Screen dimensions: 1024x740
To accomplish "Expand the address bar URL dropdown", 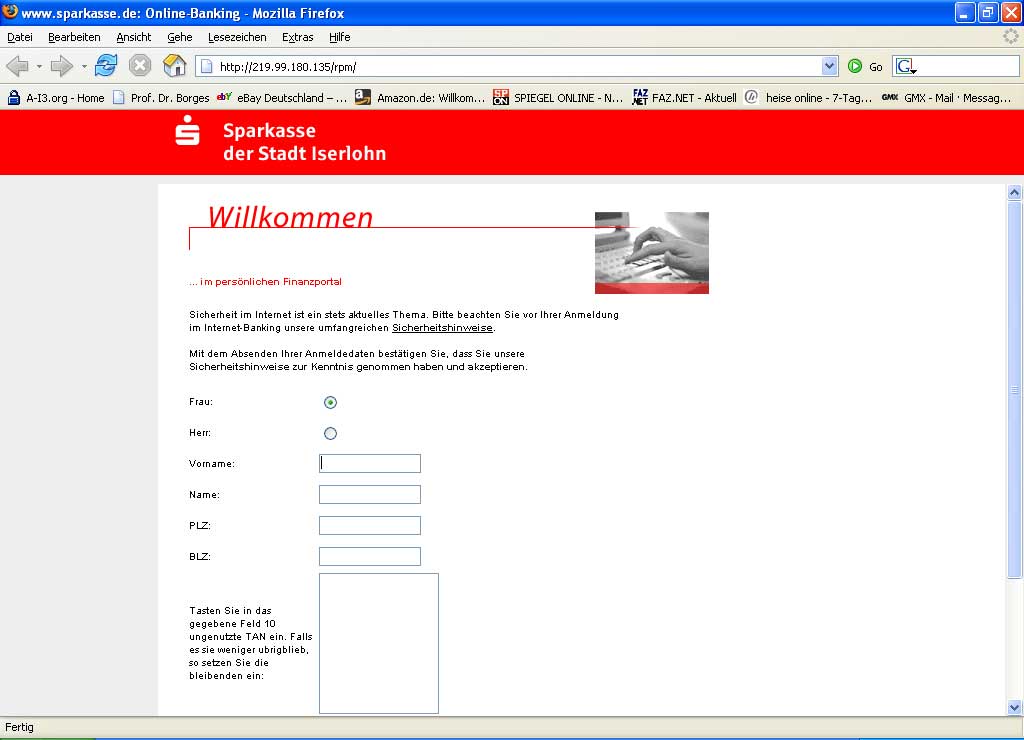I will [x=829, y=66].
